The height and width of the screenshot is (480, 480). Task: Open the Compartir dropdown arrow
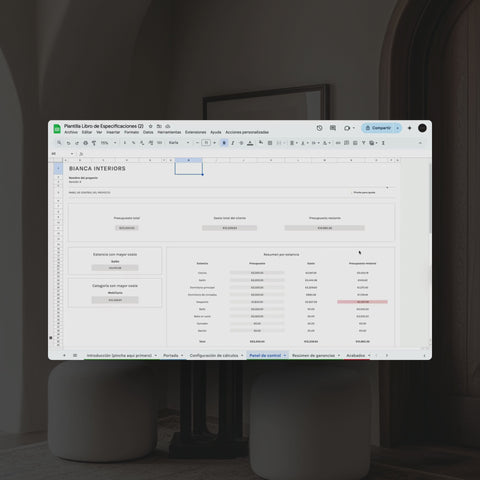[397, 128]
